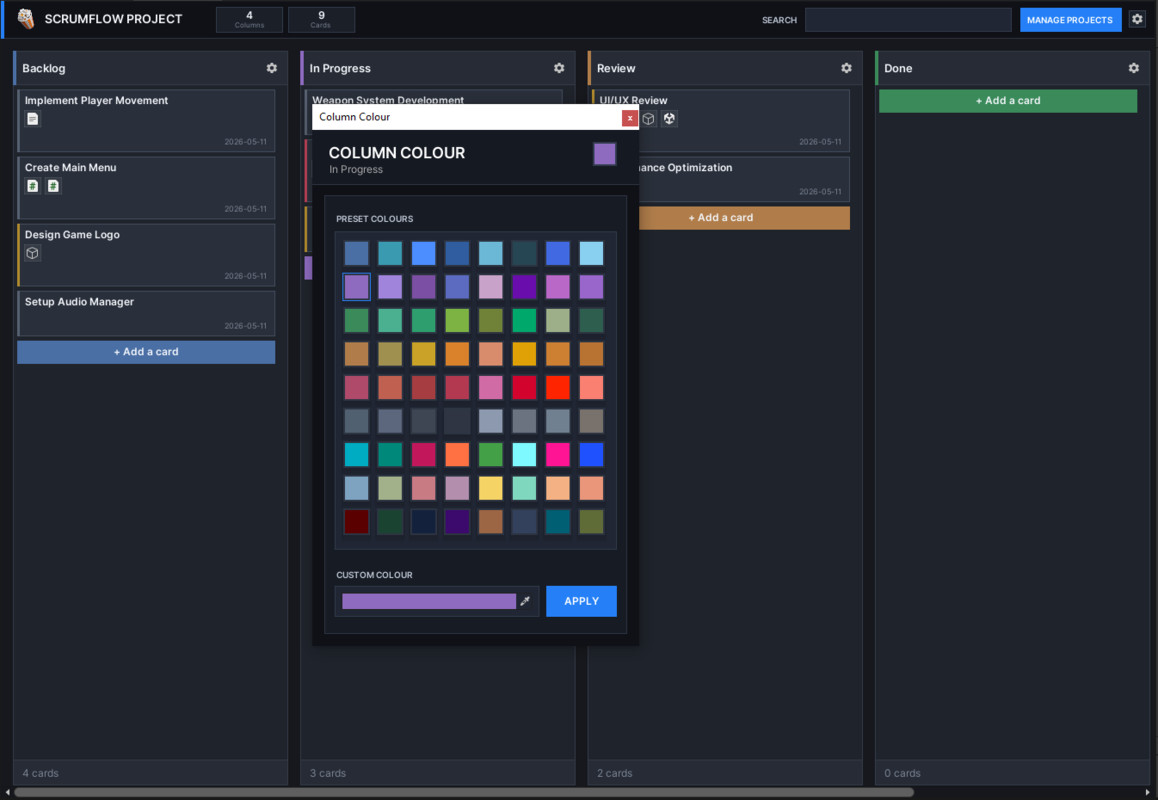1158x800 pixels.
Task: Open the Design Game Logo card title
Action: tap(72, 235)
